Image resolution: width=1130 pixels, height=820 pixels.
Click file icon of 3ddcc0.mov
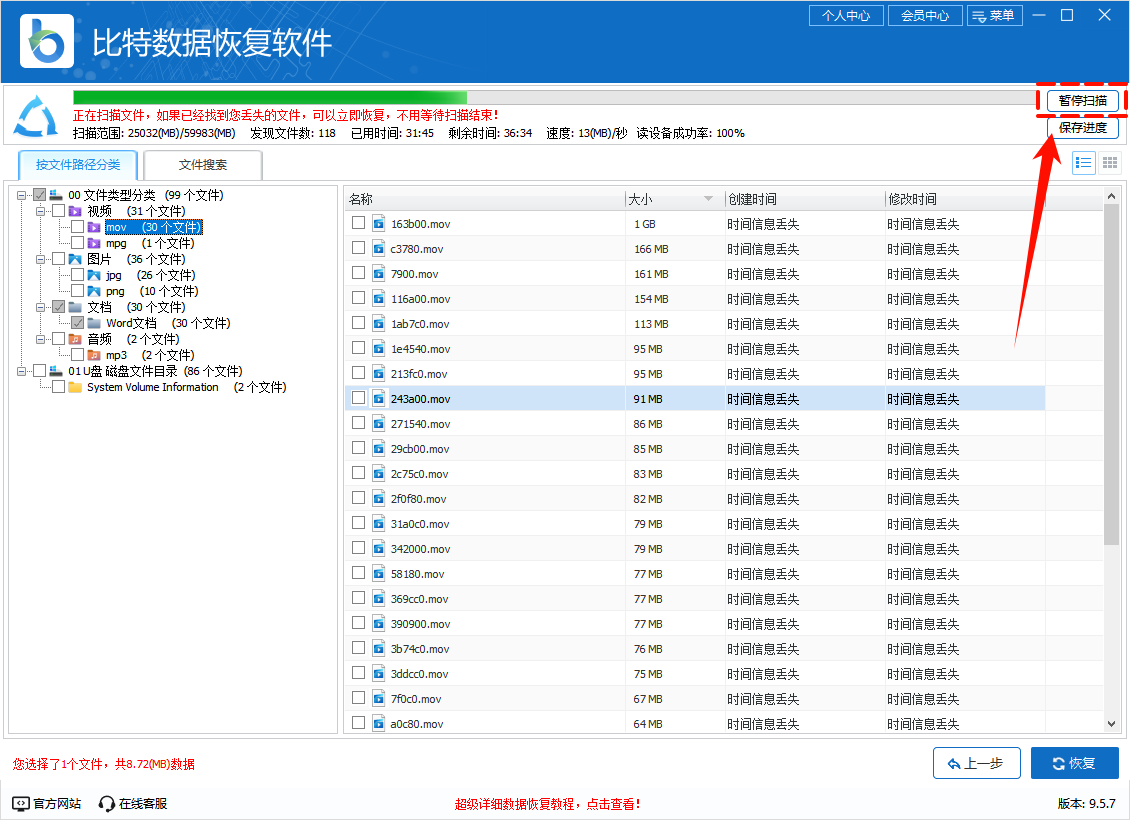378,674
